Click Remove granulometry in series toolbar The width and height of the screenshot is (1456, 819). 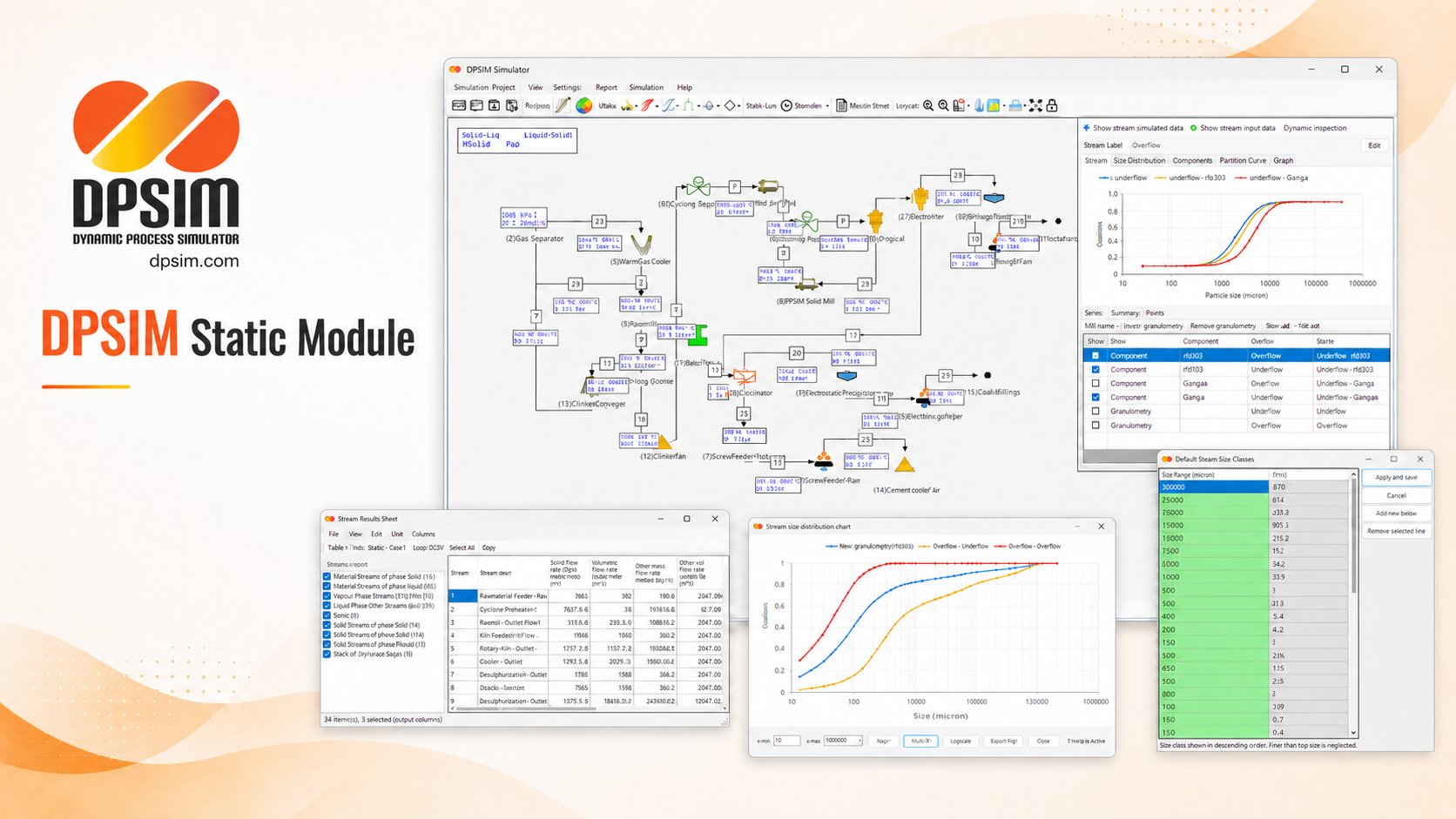click(x=1223, y=326)
